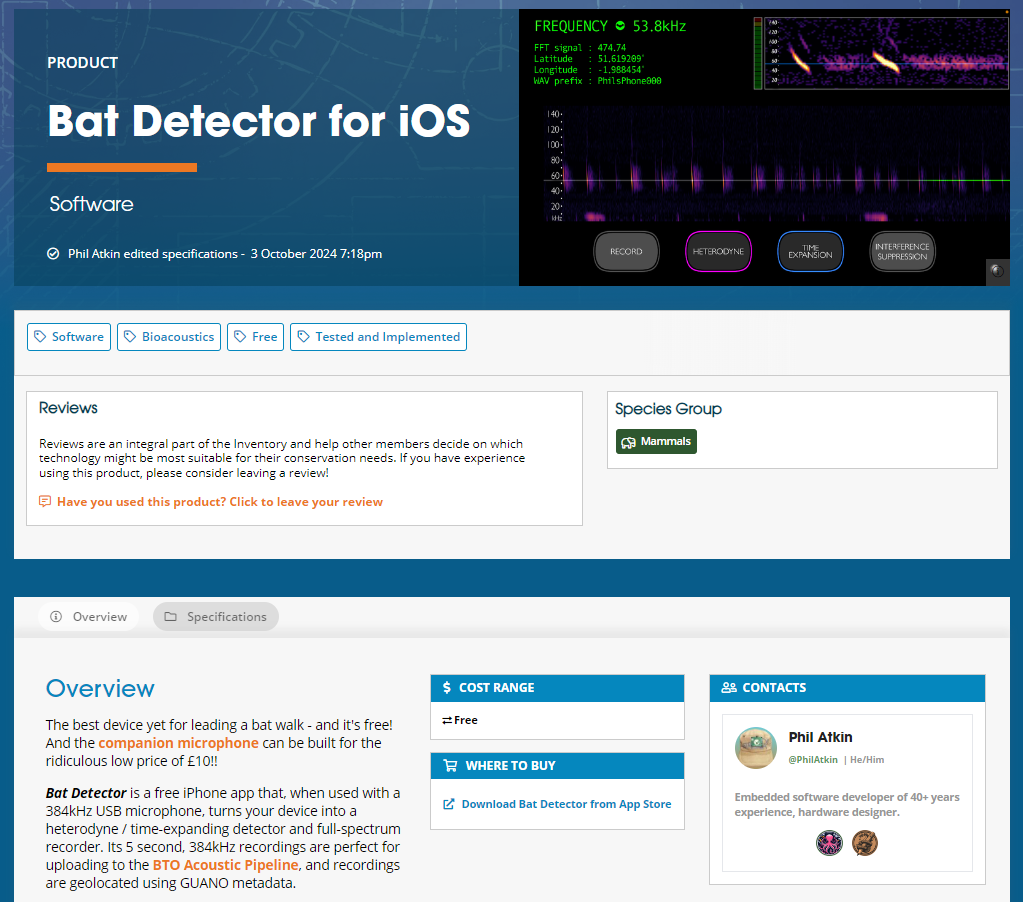Click the round knob icon in screenshot corner
Image resolution: width=1023 pixels, height=902 pixels.
click(998, 271)
